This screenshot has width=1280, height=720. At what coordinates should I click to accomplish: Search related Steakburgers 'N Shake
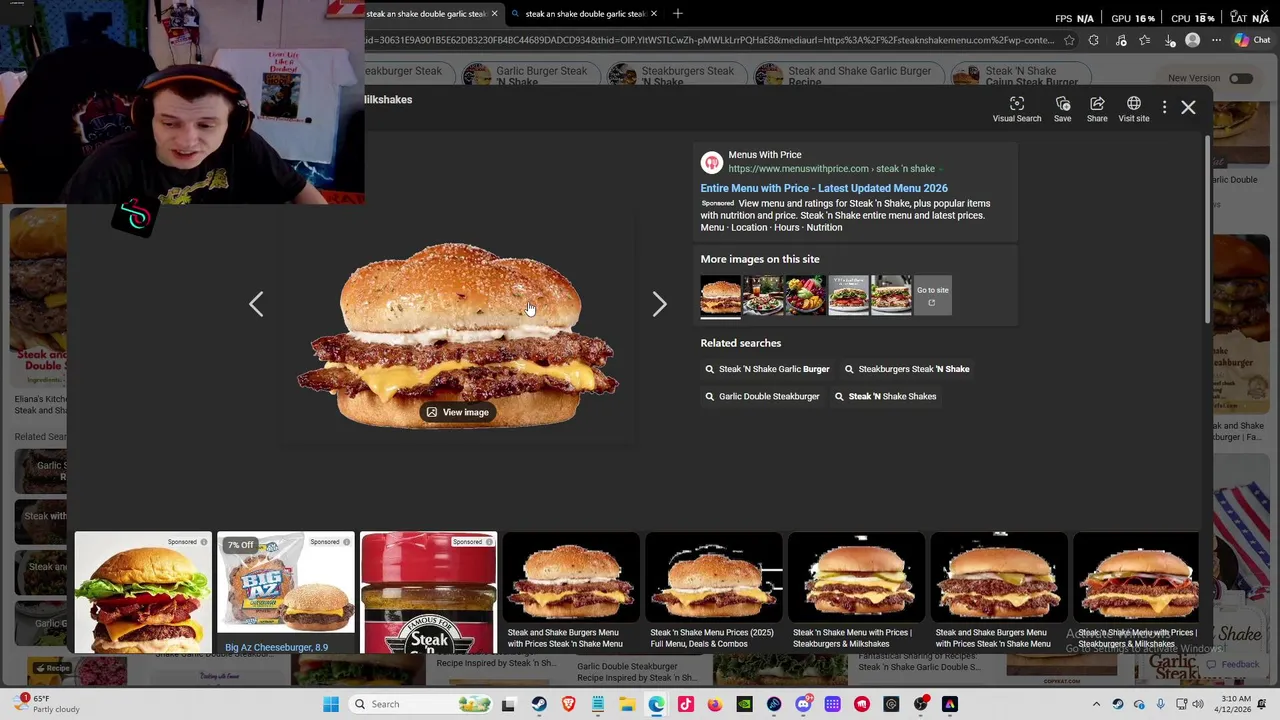pyautogui.click(x=907, y=369)
